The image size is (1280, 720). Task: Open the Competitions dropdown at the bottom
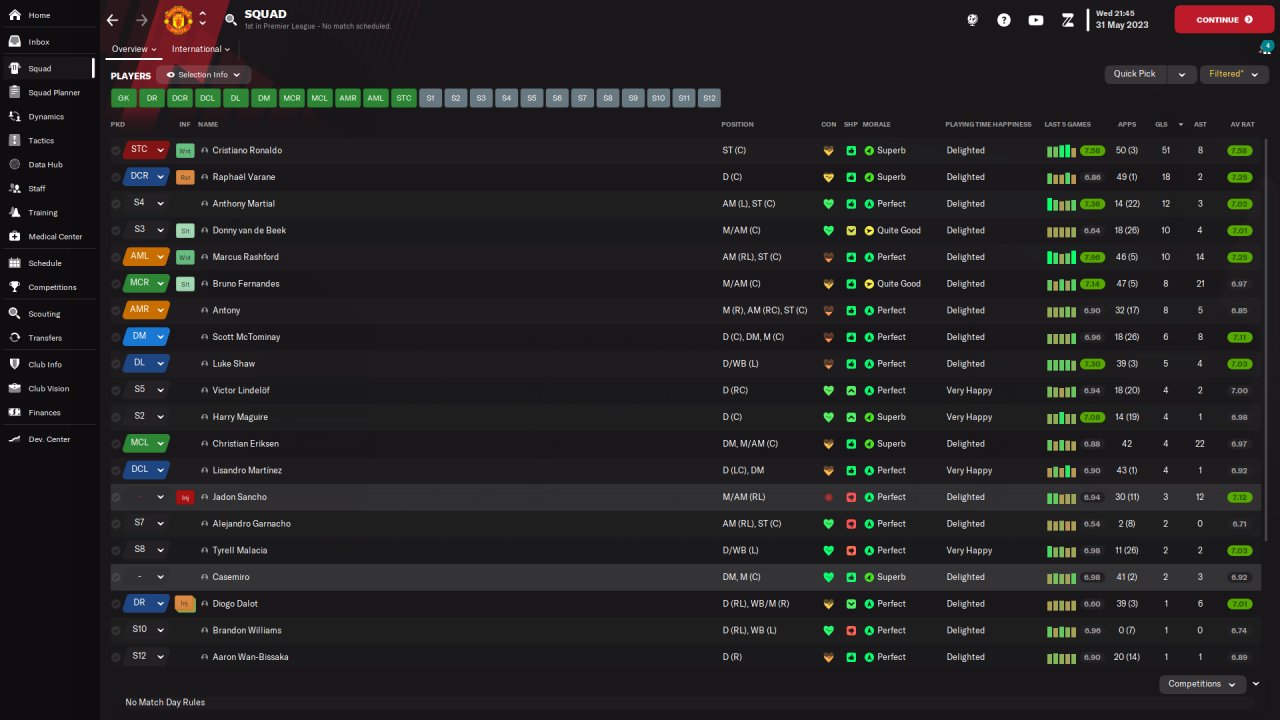pos(1201,684)
